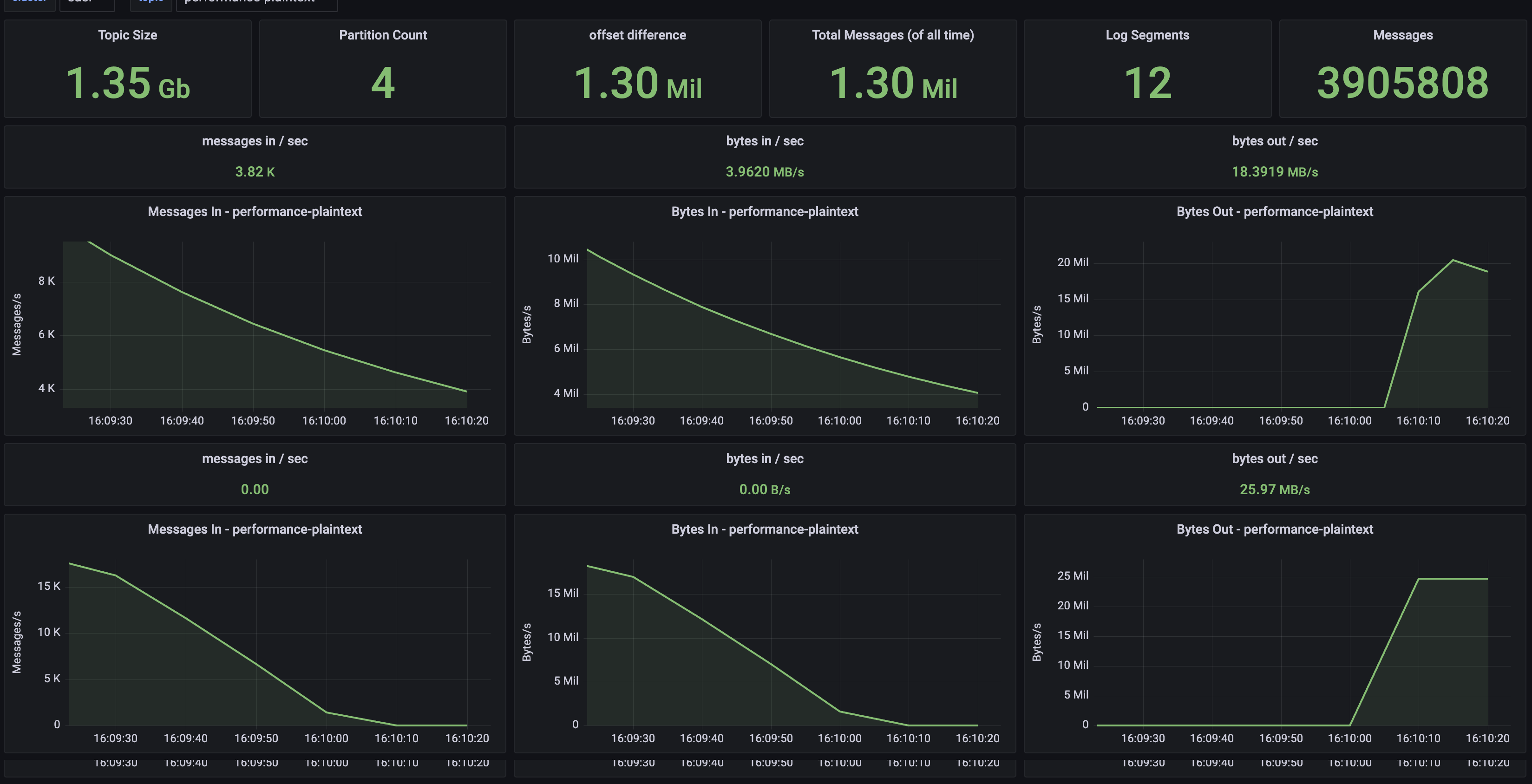1532x784 pixels.
Task: Open the Total Messages (of all time) title
Action: click(x=893, y=35)
